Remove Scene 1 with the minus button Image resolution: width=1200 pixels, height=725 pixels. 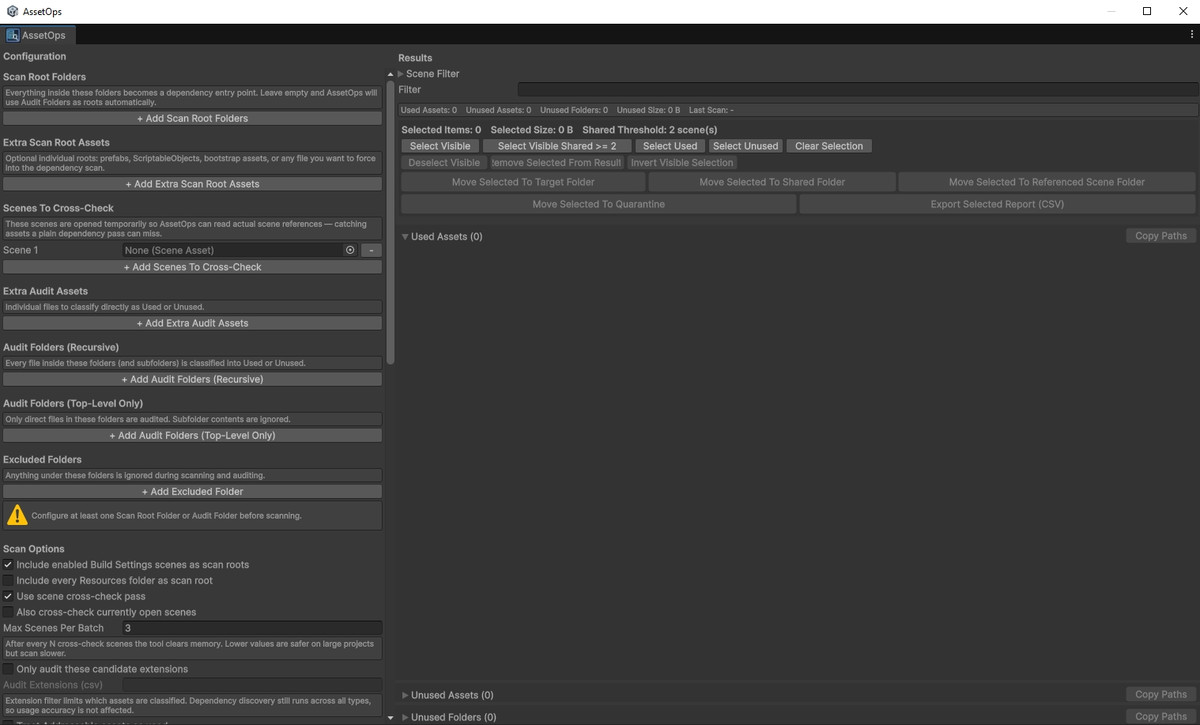(x=371, y=250)
